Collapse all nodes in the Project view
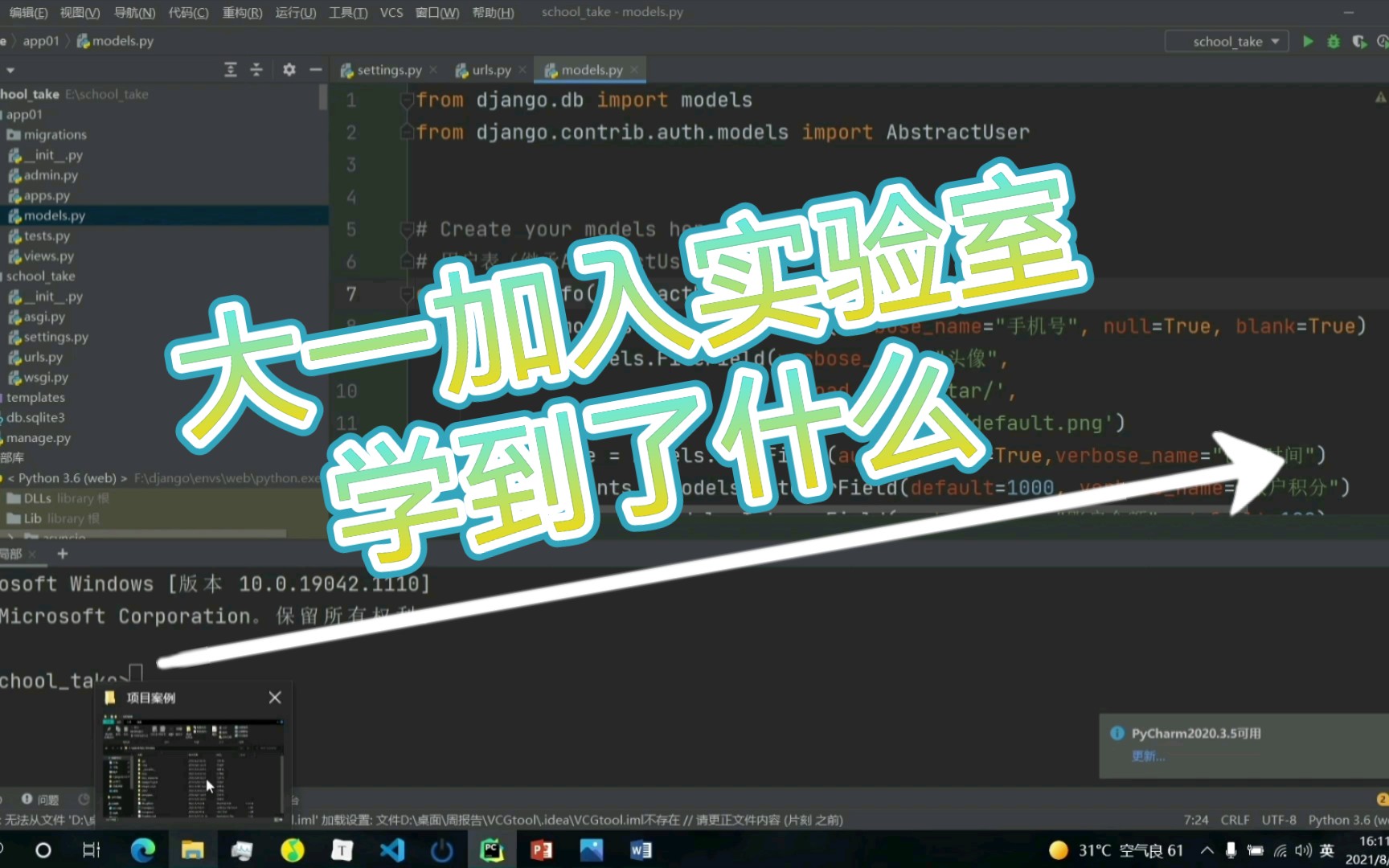 [256, 70]
